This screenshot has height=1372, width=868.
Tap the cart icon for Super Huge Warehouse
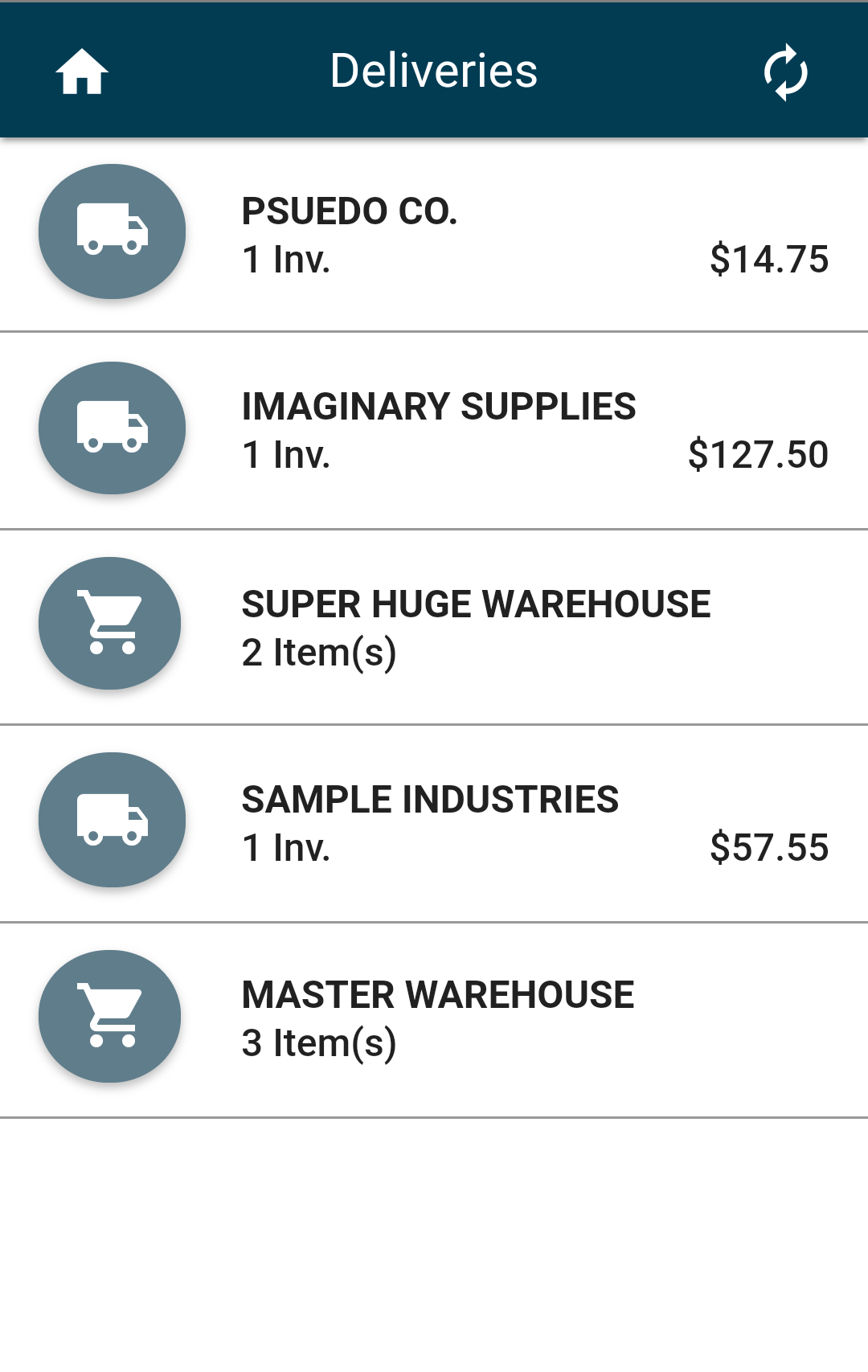click(110, 623)
